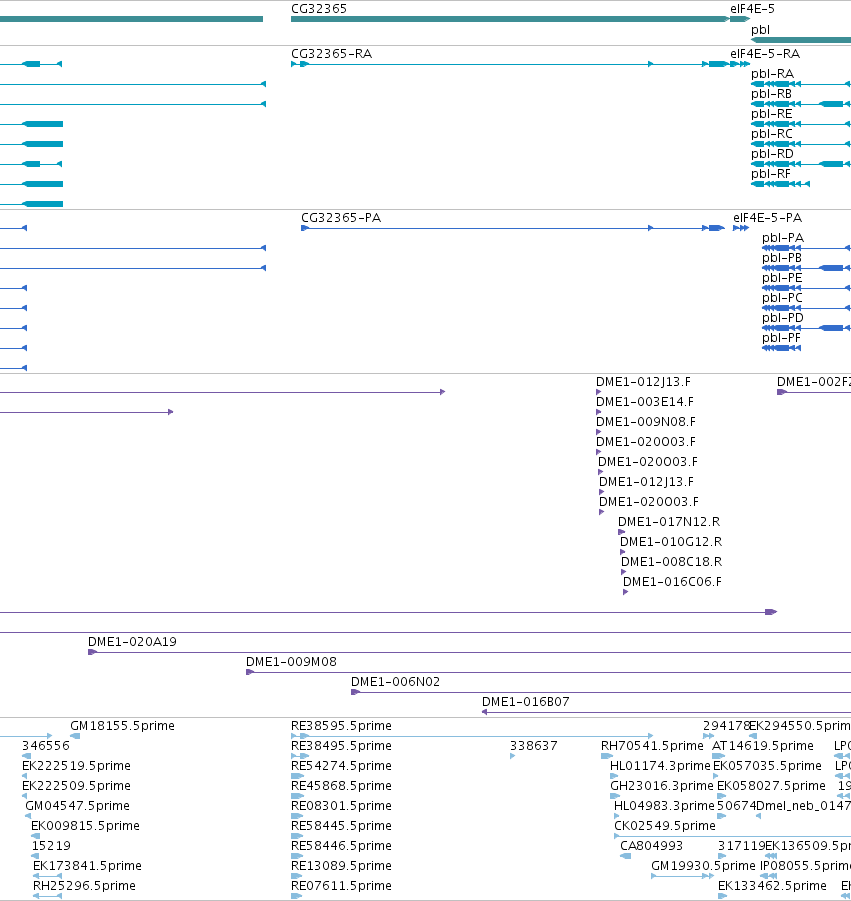Click the CG32365 gene label

[319, 9]
